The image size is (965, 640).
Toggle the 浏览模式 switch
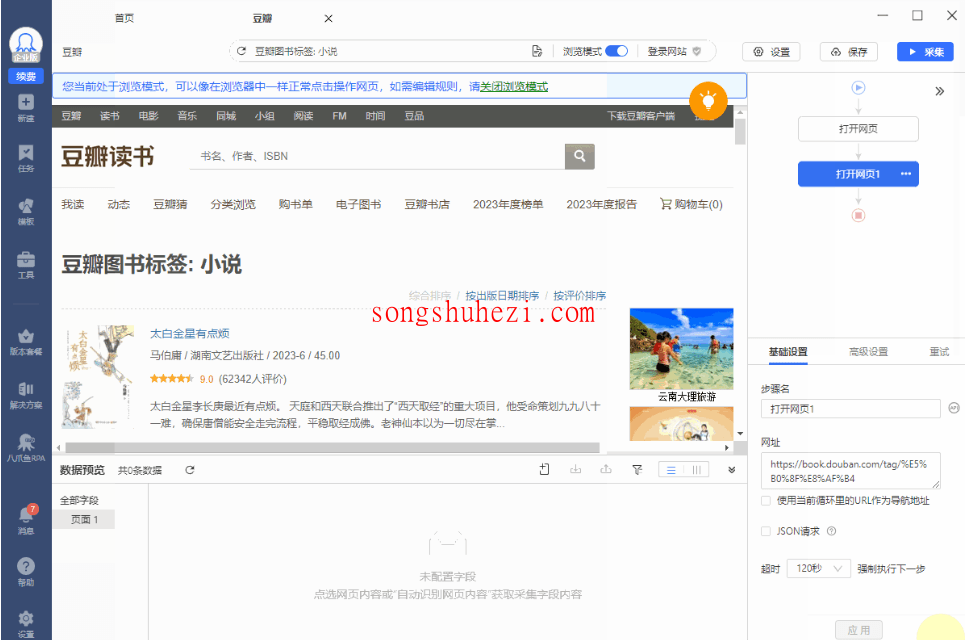[617, 51]
